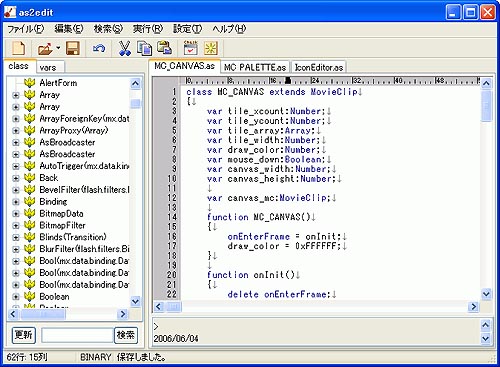Screen dimensions: 500x367
Task: Open the dropdown arrow beside open folder icon
Action: (58, 48)
